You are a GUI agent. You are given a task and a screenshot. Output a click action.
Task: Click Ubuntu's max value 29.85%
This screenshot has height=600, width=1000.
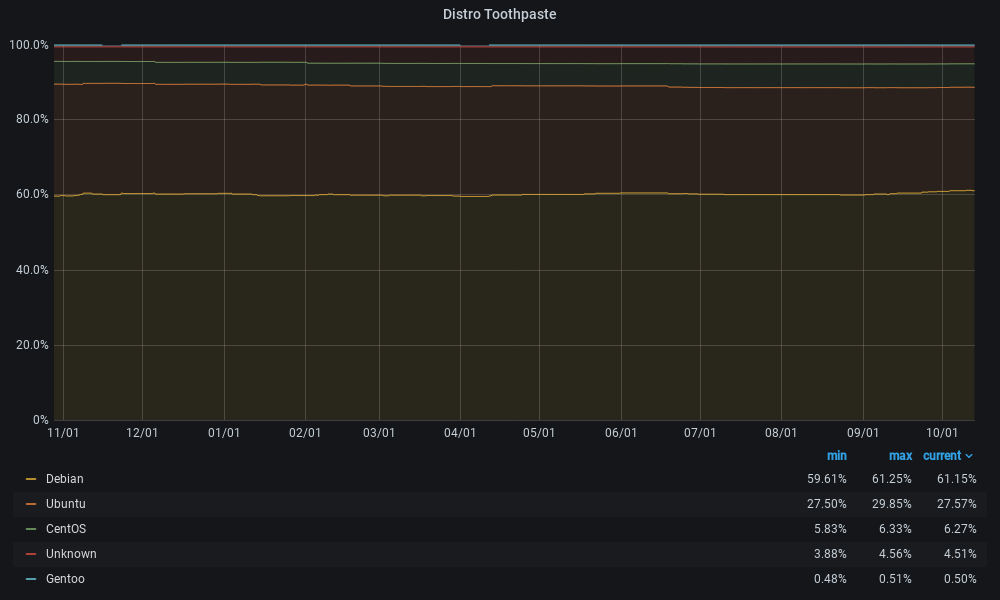890,504
